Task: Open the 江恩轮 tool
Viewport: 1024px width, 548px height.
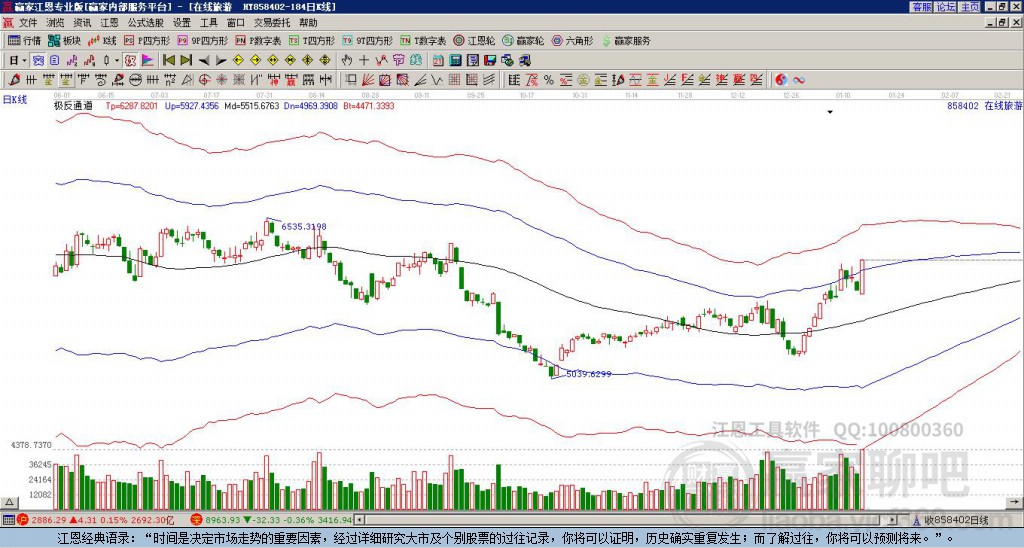Action: click(x=474, y=40)
